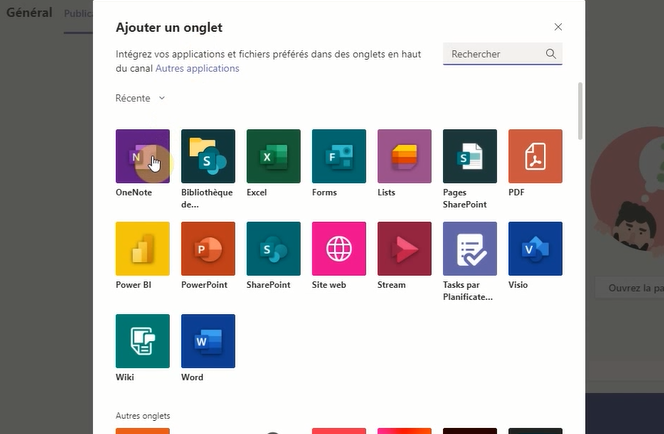Add the PDF tab app
664x434 pixels.
tap(535, 156)
